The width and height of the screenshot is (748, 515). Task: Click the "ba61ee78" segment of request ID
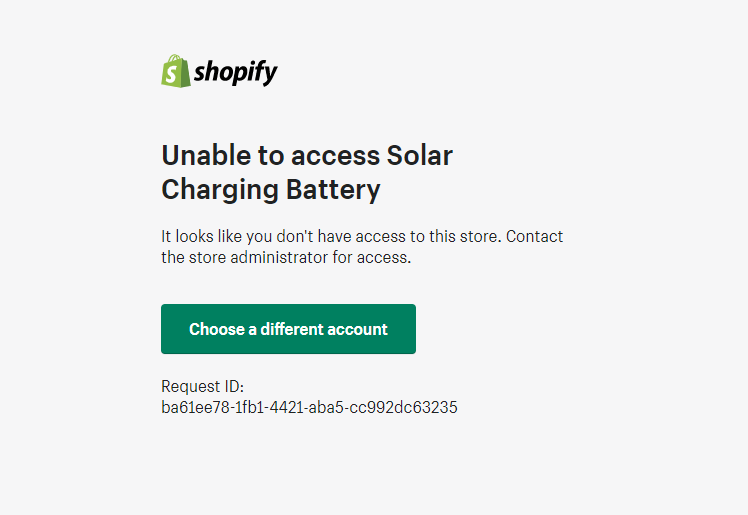click(x=196, y=407)
